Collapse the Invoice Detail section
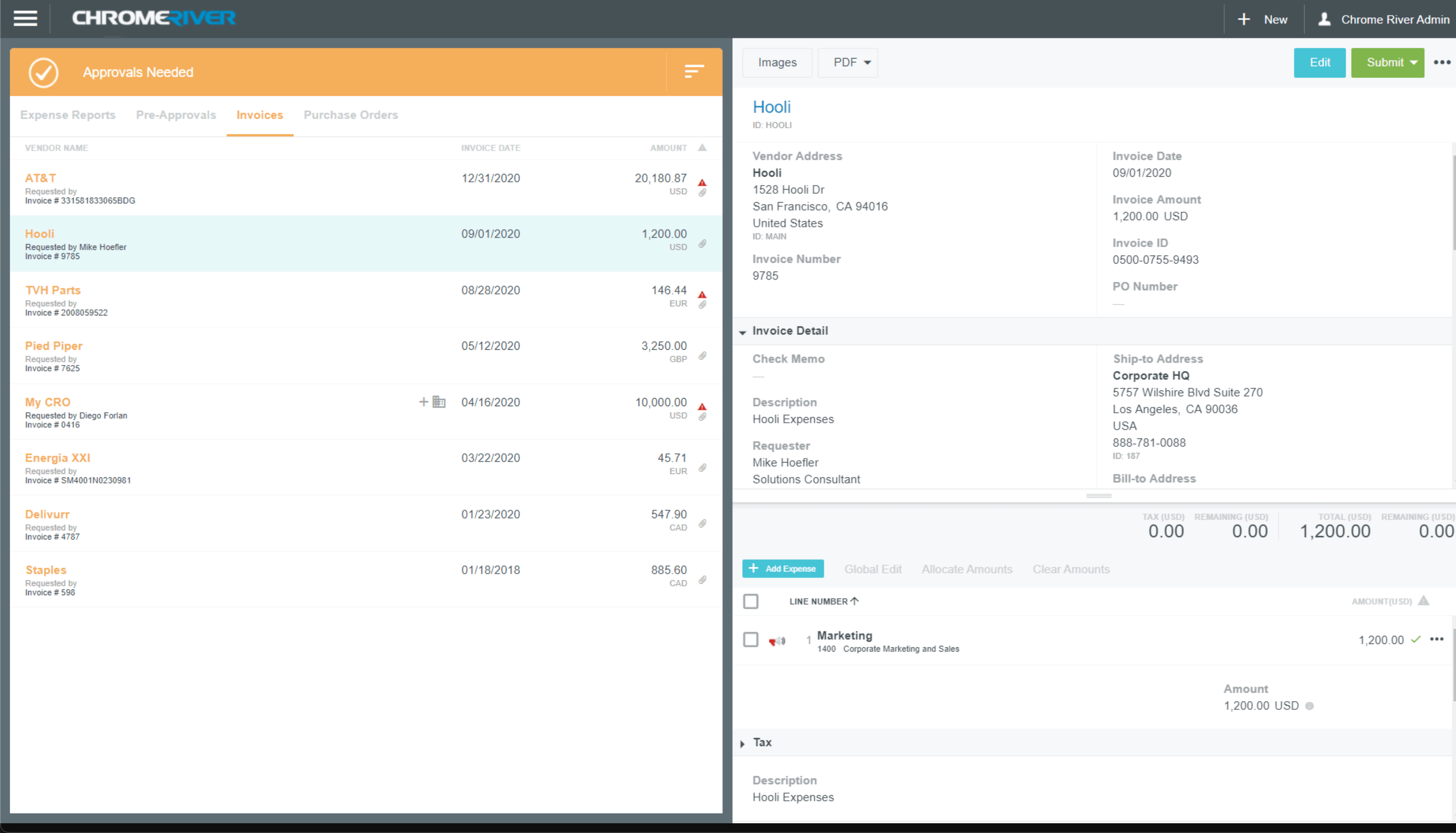 point(742,332)
